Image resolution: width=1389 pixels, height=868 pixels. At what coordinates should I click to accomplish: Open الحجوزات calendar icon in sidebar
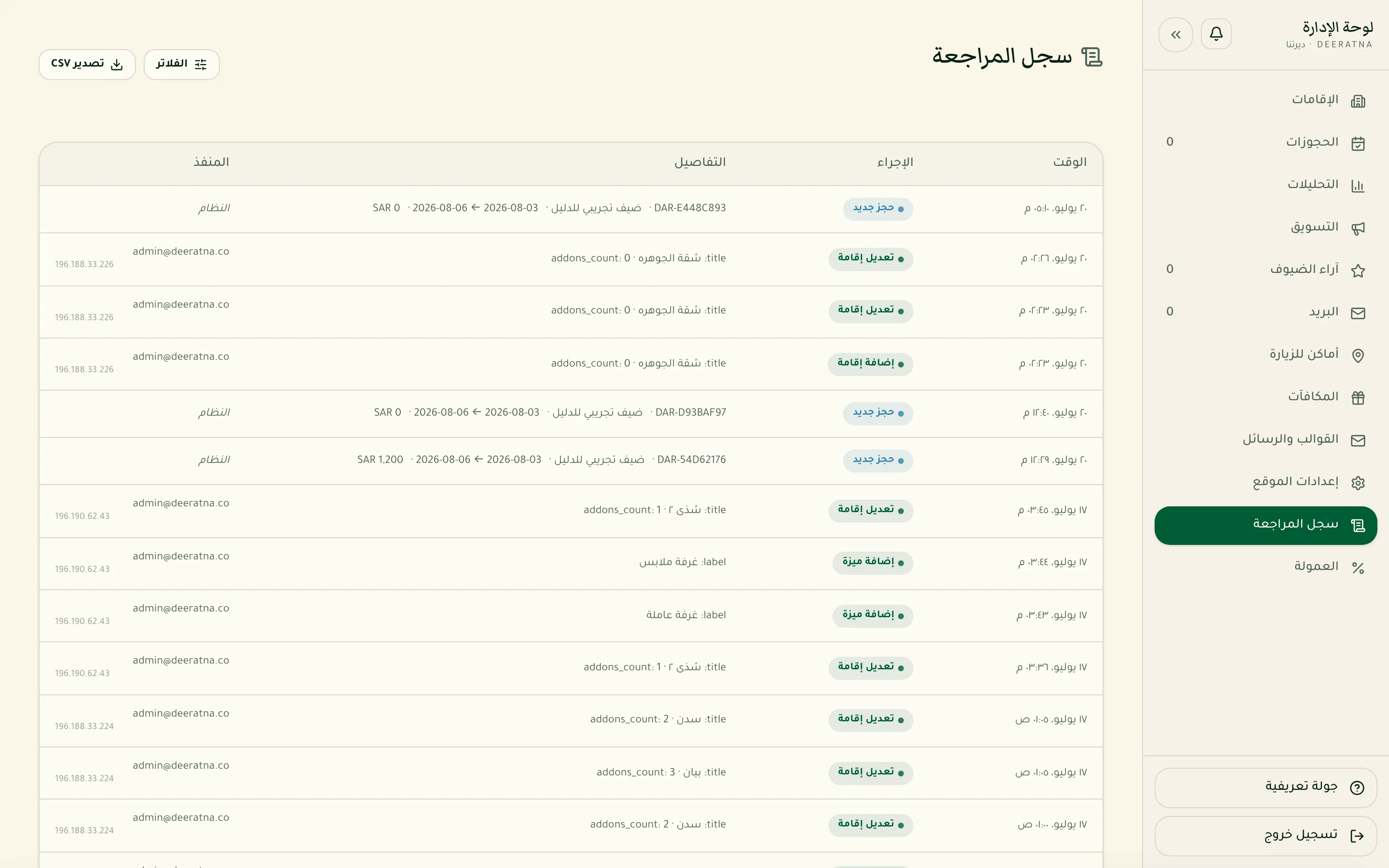(1358, 143)
